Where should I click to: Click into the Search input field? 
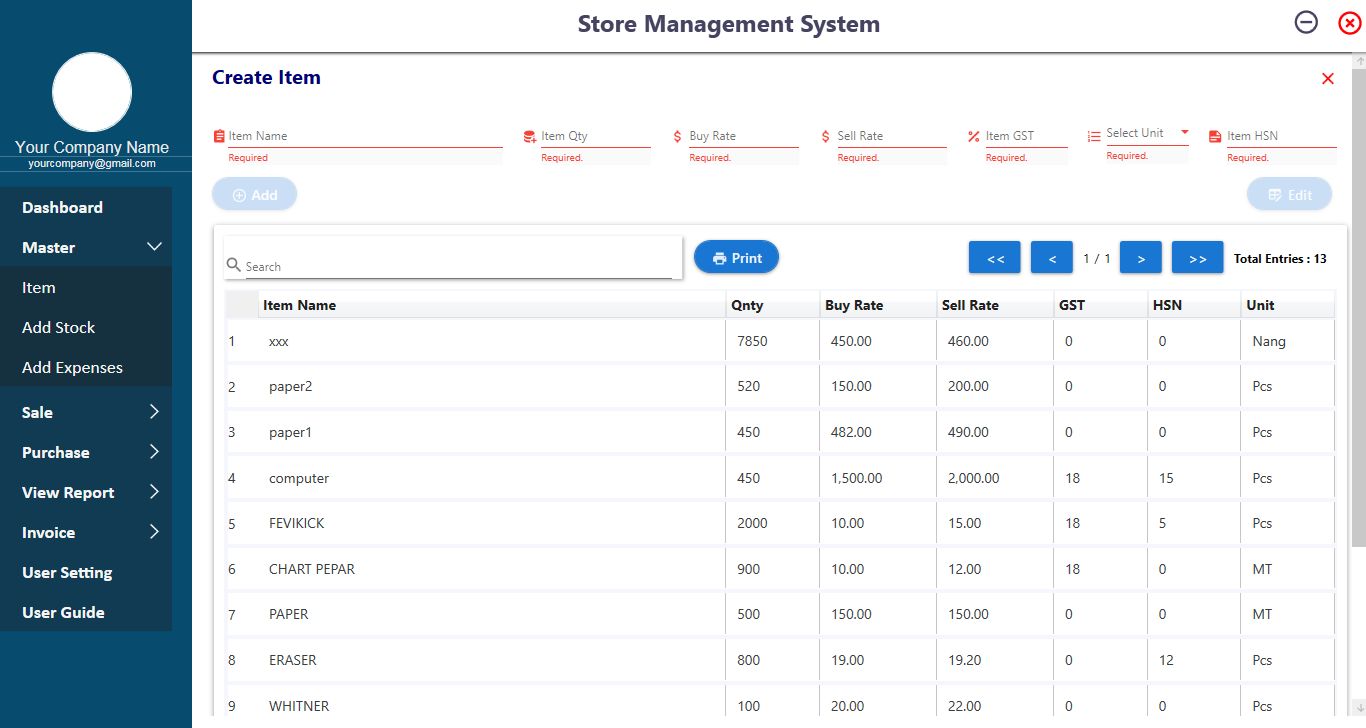(458, 266)
